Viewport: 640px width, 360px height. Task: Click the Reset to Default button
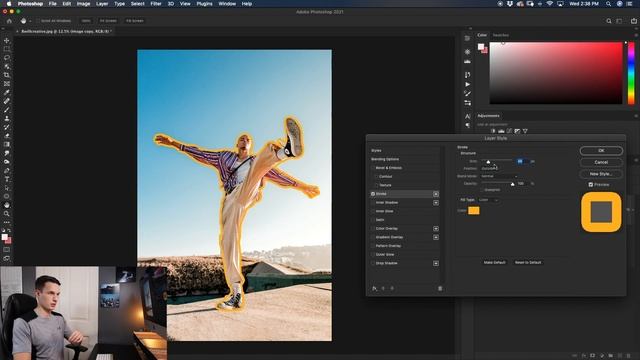[528, 262]
